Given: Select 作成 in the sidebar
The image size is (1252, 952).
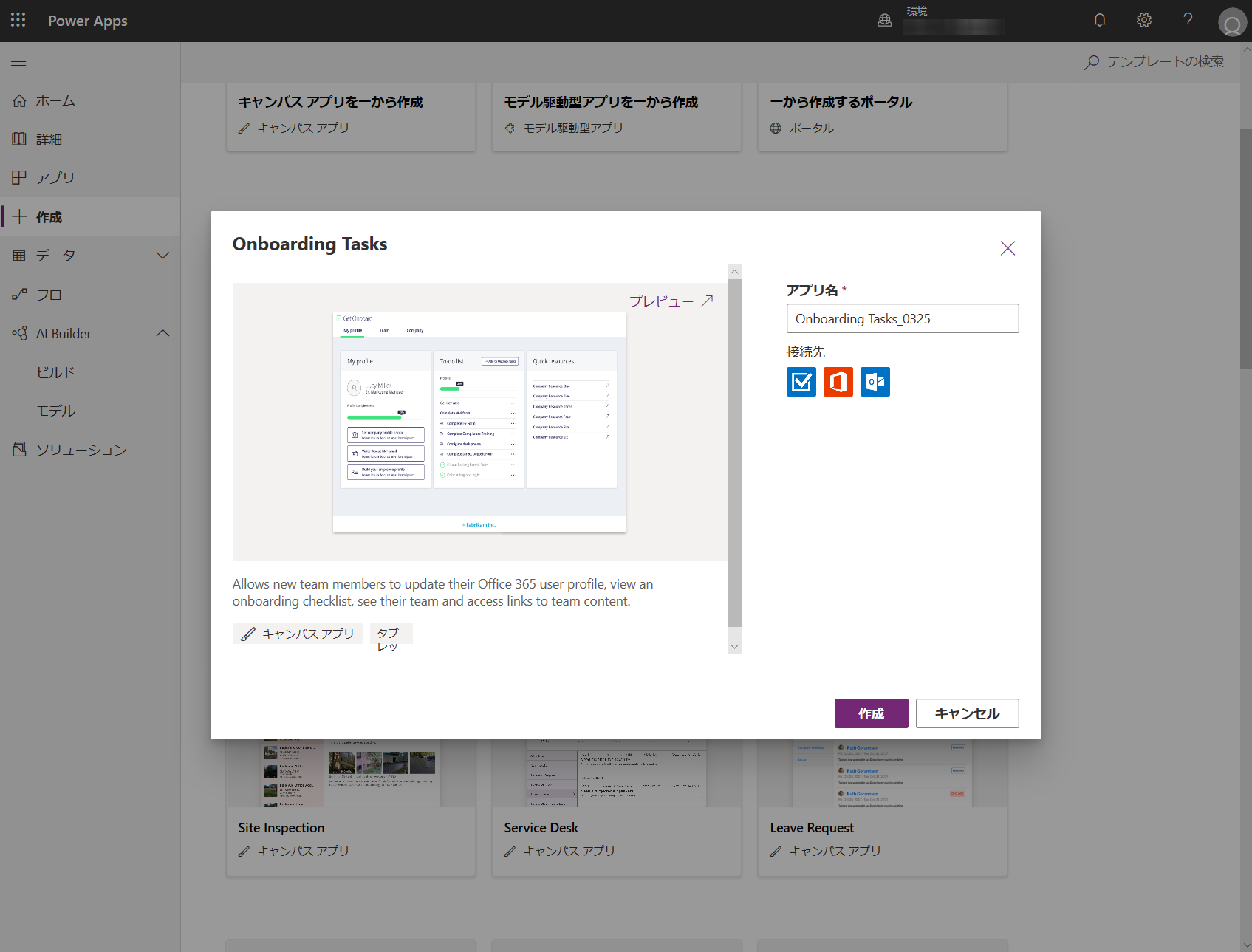Looking at the screenshot, I should point(90,217).
